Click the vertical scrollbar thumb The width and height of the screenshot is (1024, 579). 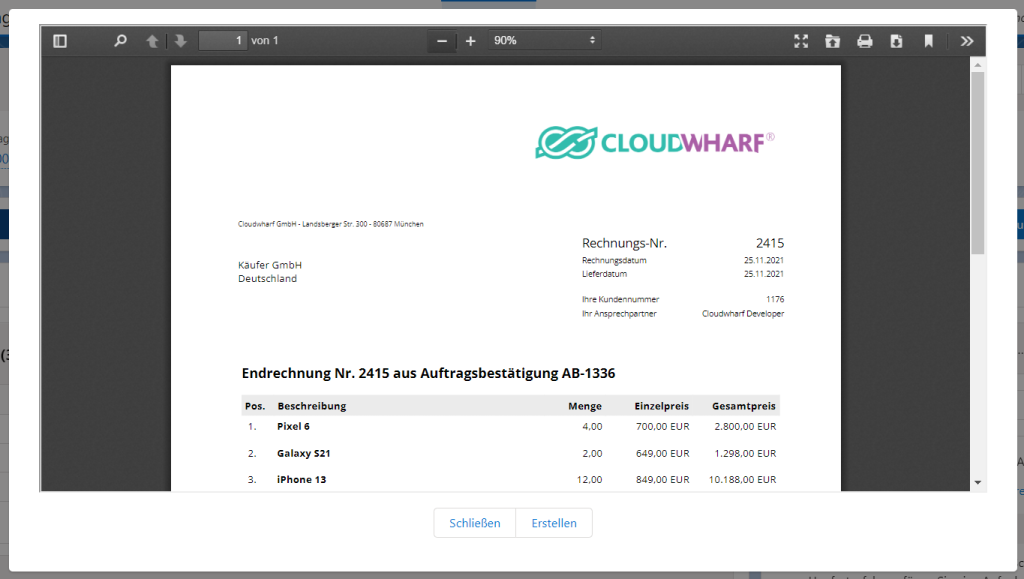coord(978,160)
